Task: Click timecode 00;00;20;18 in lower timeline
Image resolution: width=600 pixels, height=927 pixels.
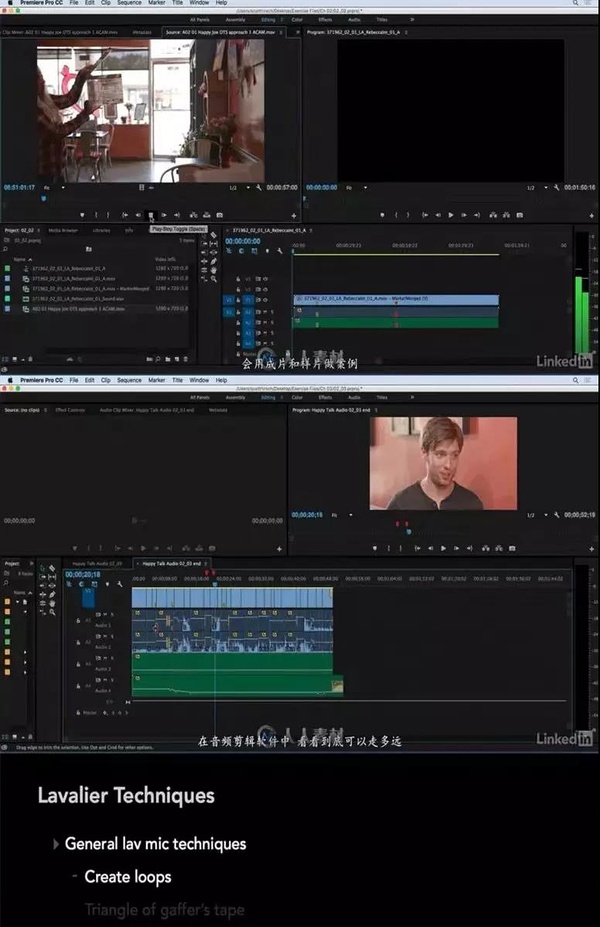Action: click(x=83, y=574)
